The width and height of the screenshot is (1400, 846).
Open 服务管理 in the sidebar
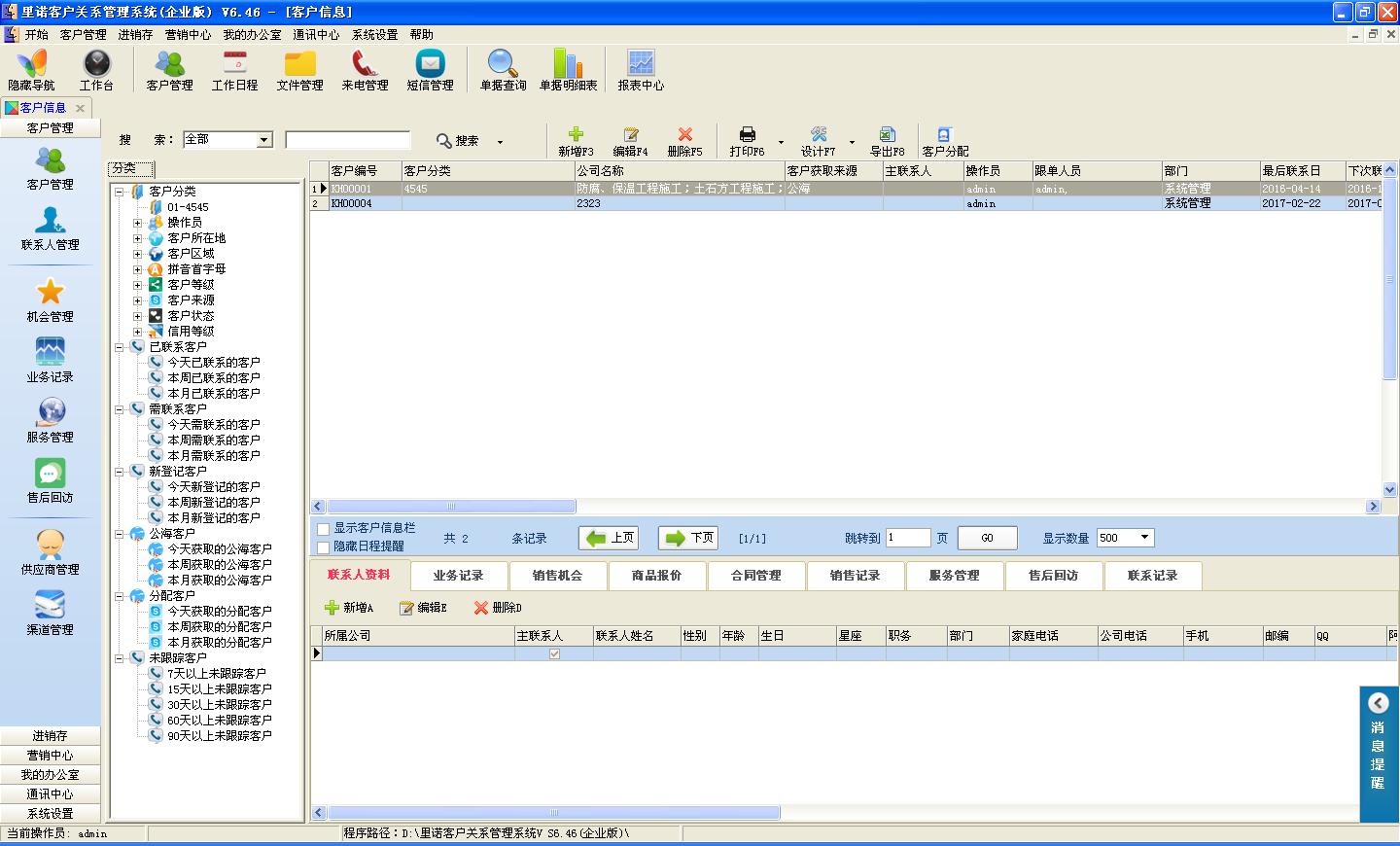click(51, 421)
